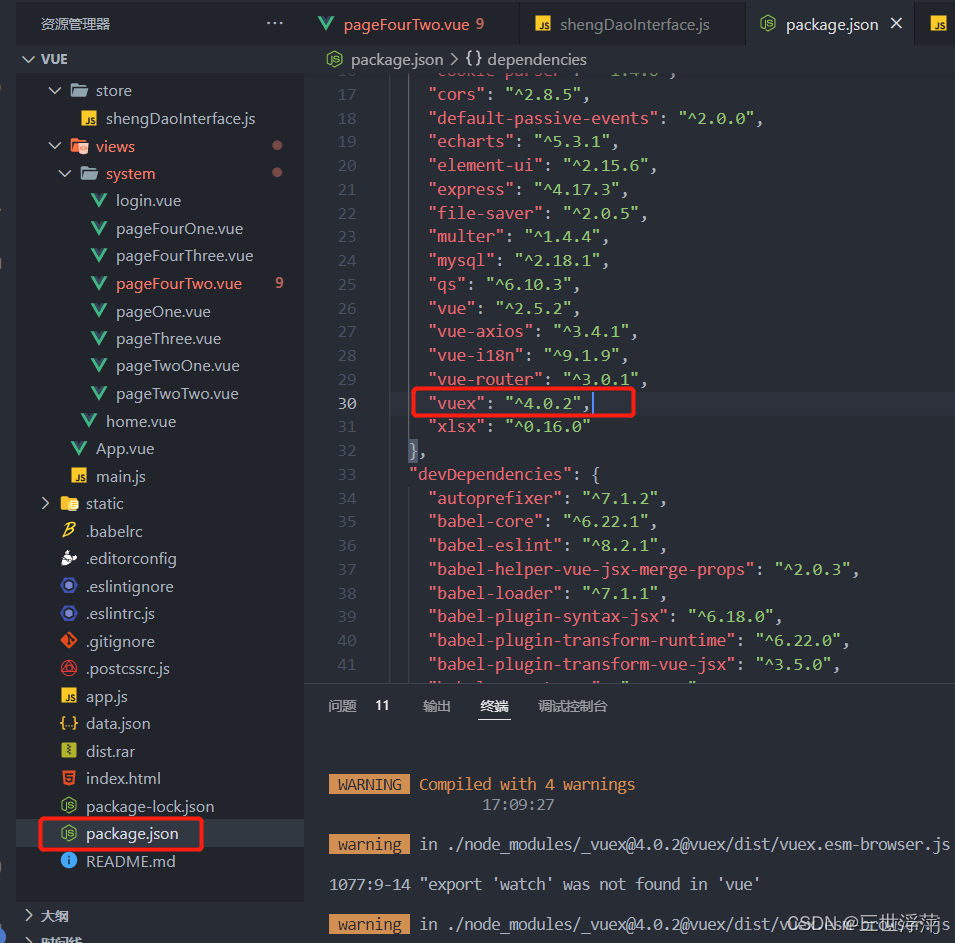Open the 终端 terminal panel tab
The width and height of the screenshot is (955, 943).
coord(494,706)
